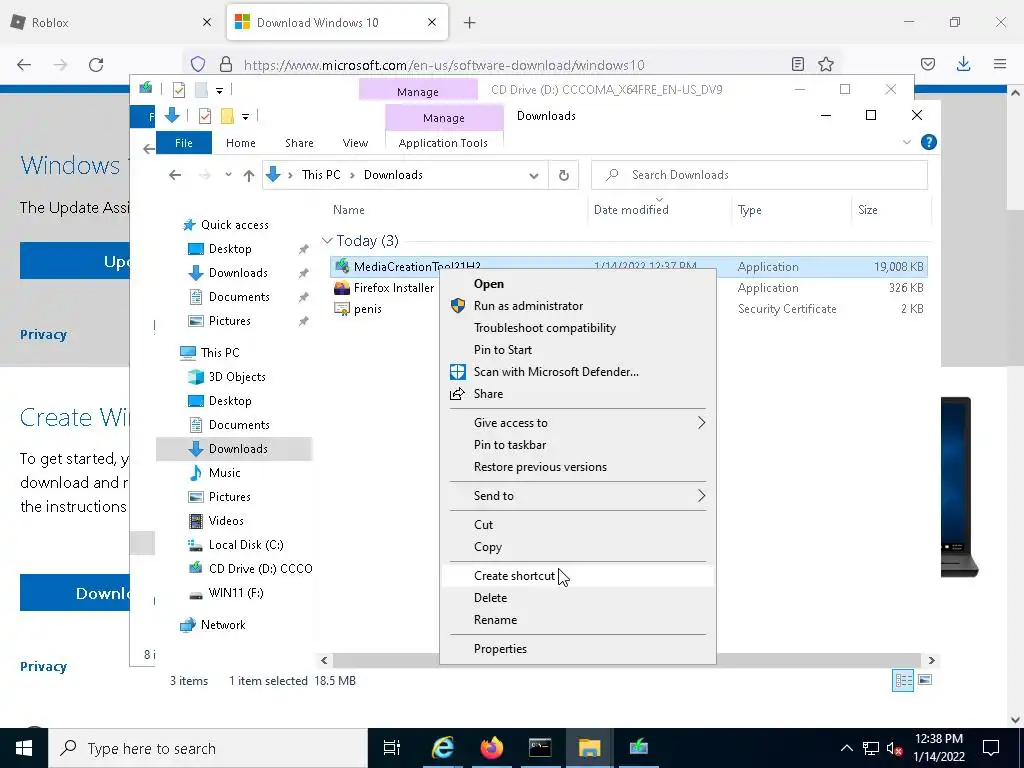Open Network in navigation pane
The image size is (1024, 768).
223,624
